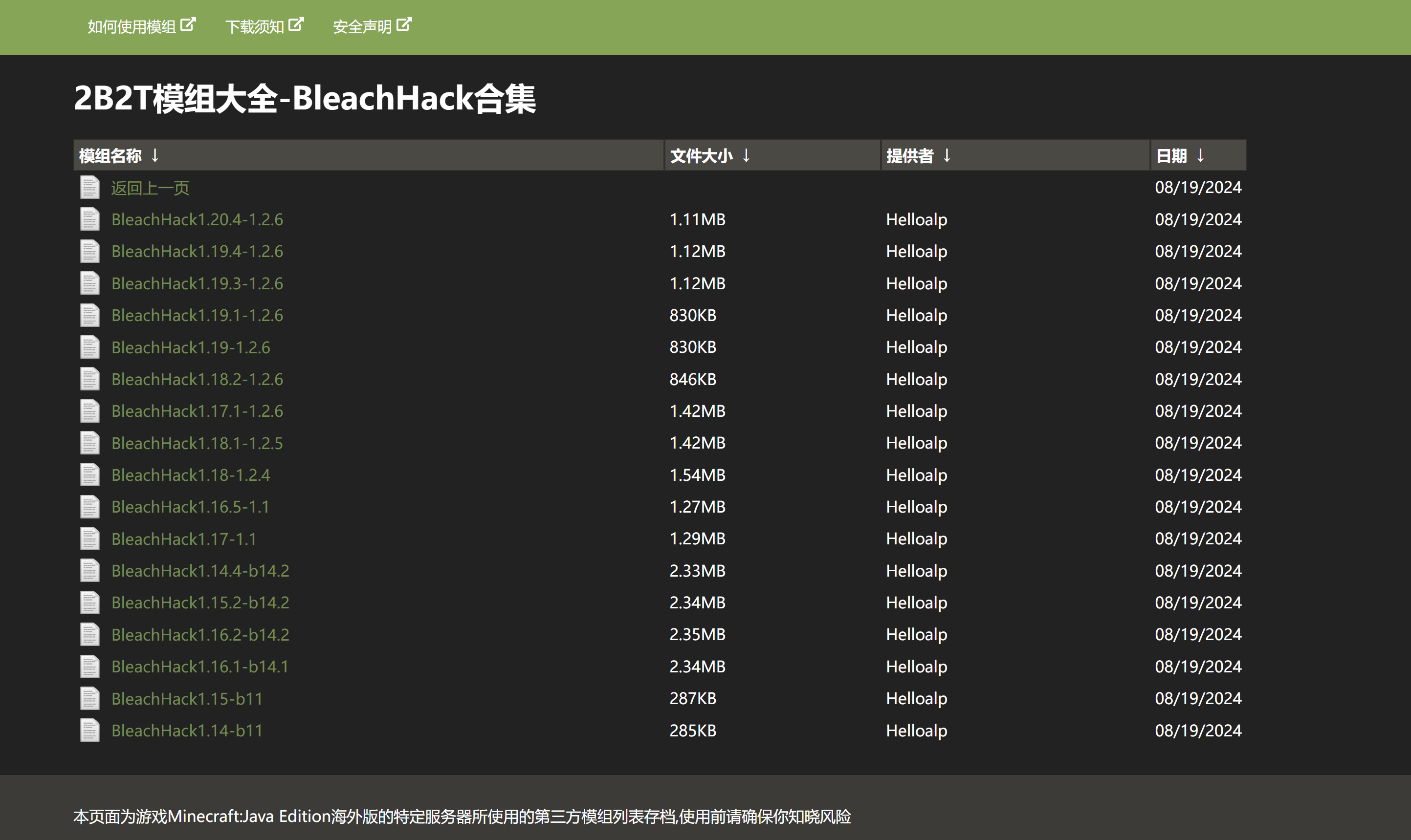Click 1.11MB size in BleachHack1.20.4 row
Screen dimensions: 1411x840
click(x=698, y=219)
